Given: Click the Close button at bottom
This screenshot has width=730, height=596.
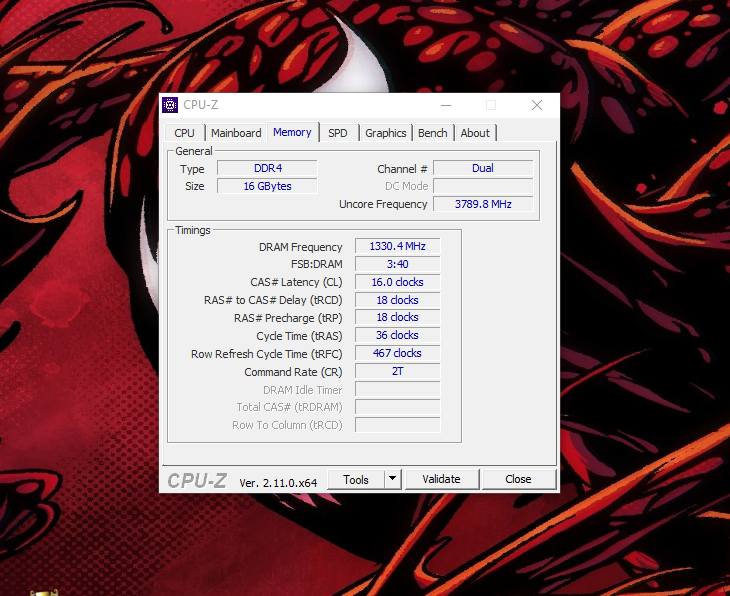Looking at the screenshot, I should 518,479.
